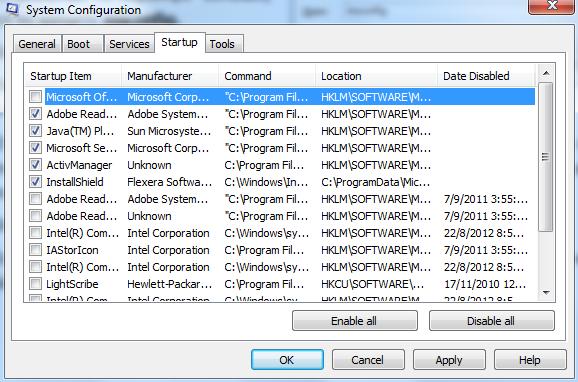Click the IAStorIcon item name
The width and height of the screenshot is (578, 382).
[x=72, y=250]
